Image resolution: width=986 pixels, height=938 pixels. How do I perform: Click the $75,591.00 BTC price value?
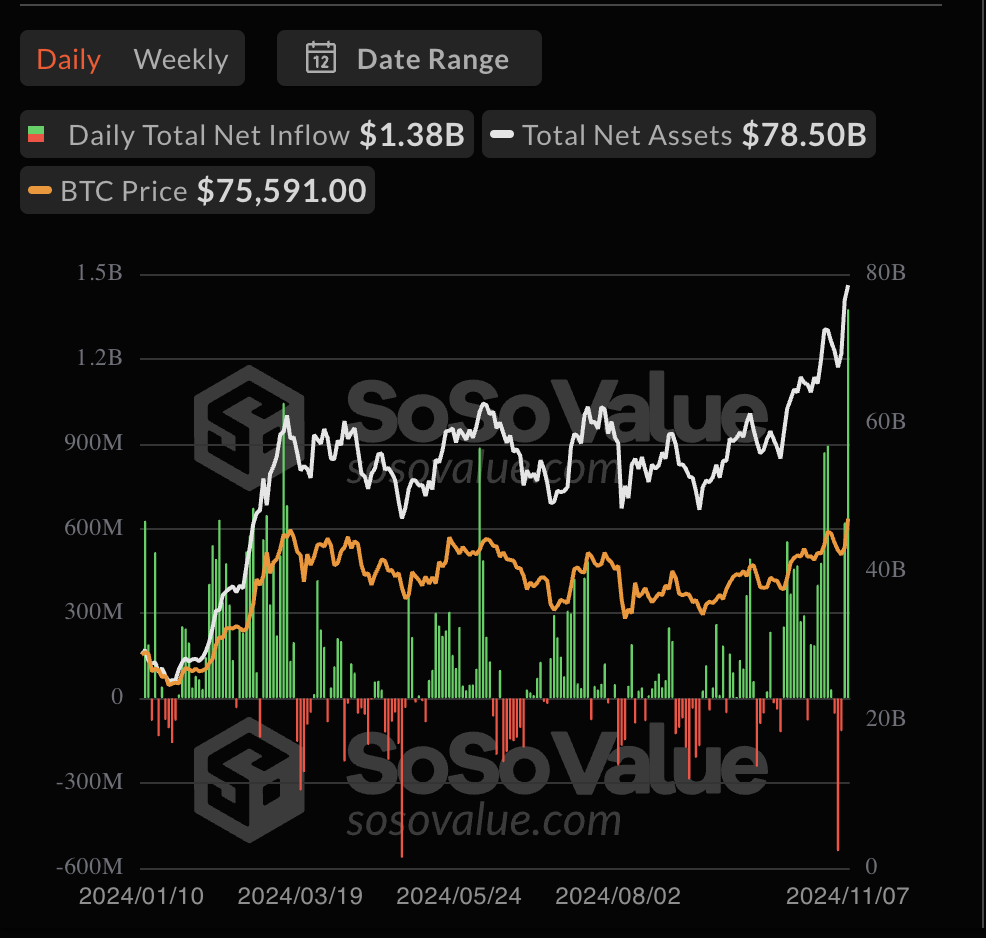pyautogui.click(x=282, y=190)
